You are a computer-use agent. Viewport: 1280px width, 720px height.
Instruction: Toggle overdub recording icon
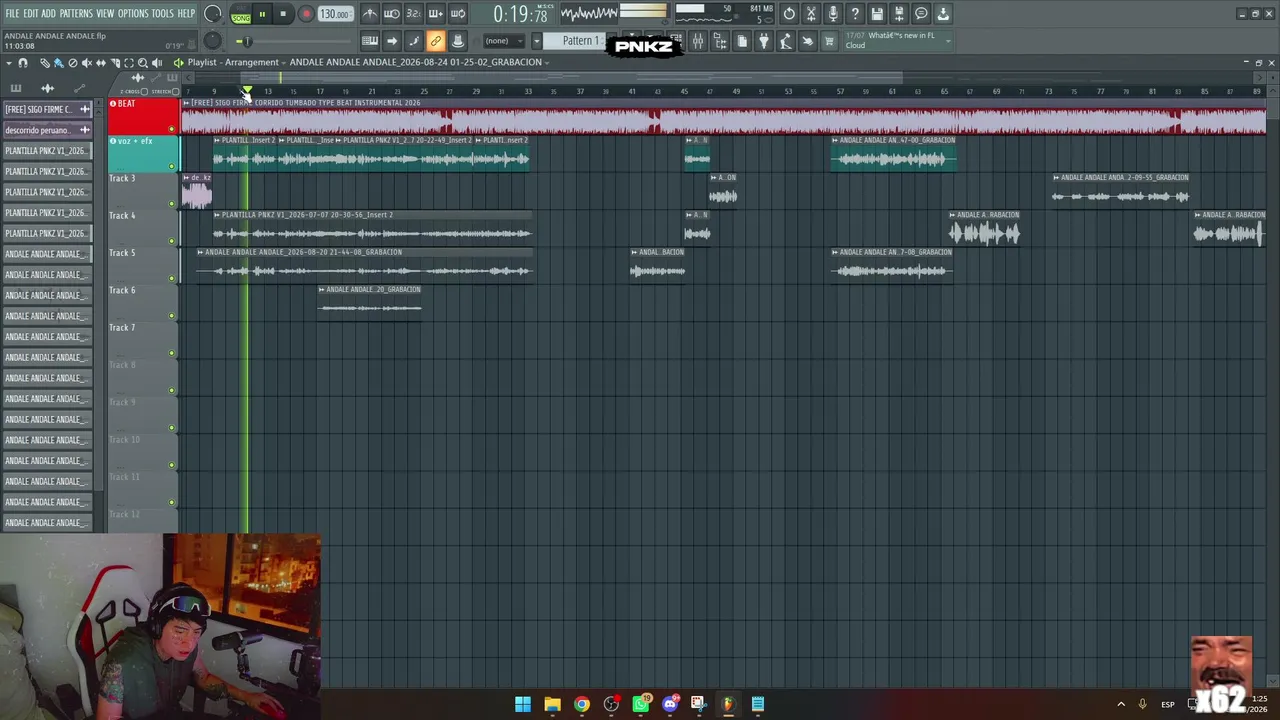[x=435, y=14]
